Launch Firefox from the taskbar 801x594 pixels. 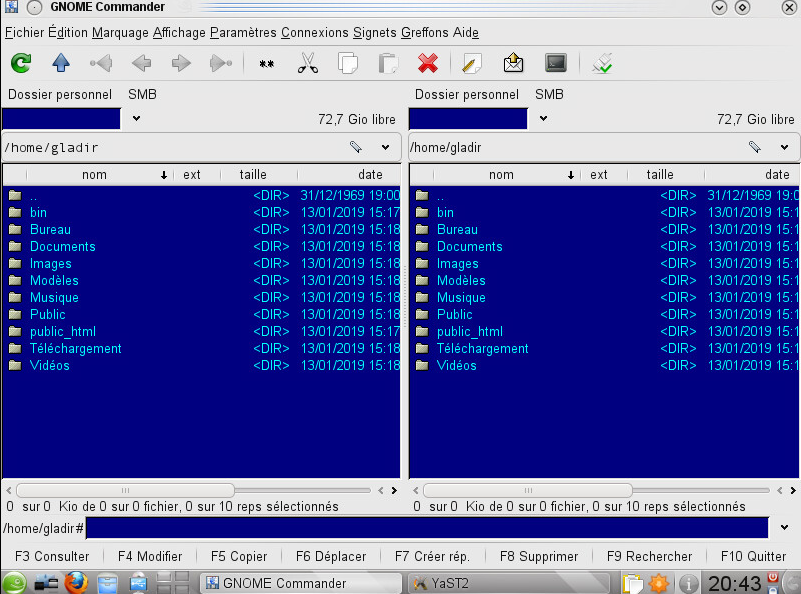(x=77, y=582)
